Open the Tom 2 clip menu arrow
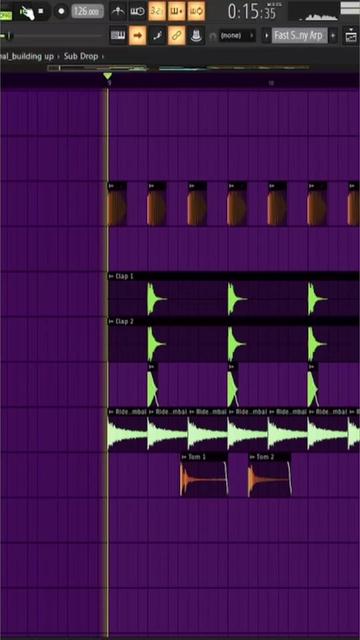 [x=252, y=457]
